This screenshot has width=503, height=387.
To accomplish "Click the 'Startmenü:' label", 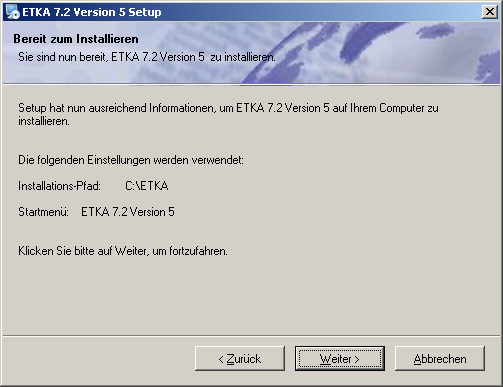I will click(43, 212).
